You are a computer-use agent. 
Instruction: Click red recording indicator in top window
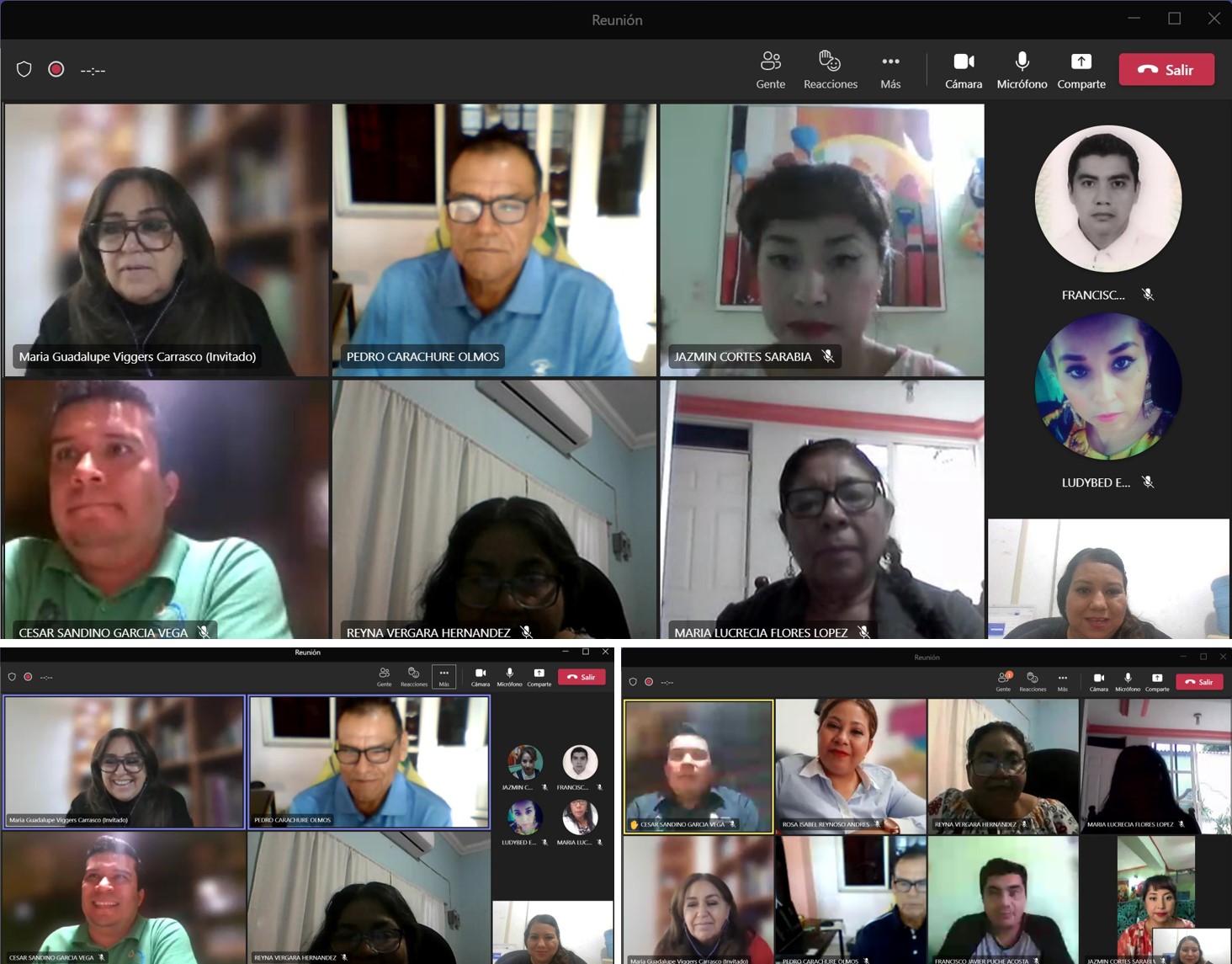pyautogui.click(x=56, y=69)
